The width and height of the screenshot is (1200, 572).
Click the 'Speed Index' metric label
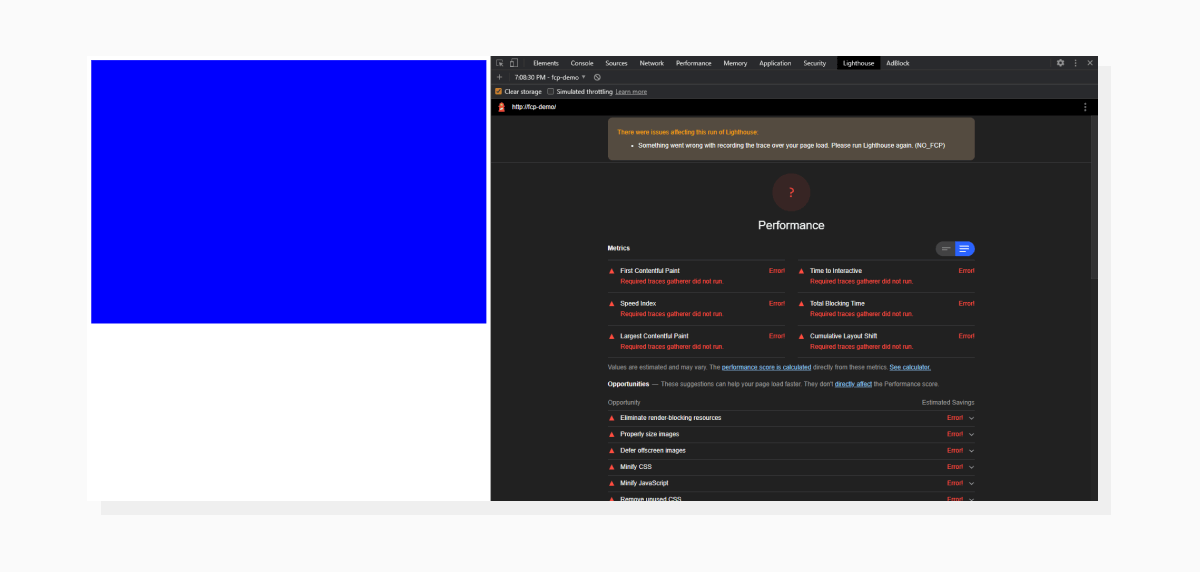coord(638,304)
